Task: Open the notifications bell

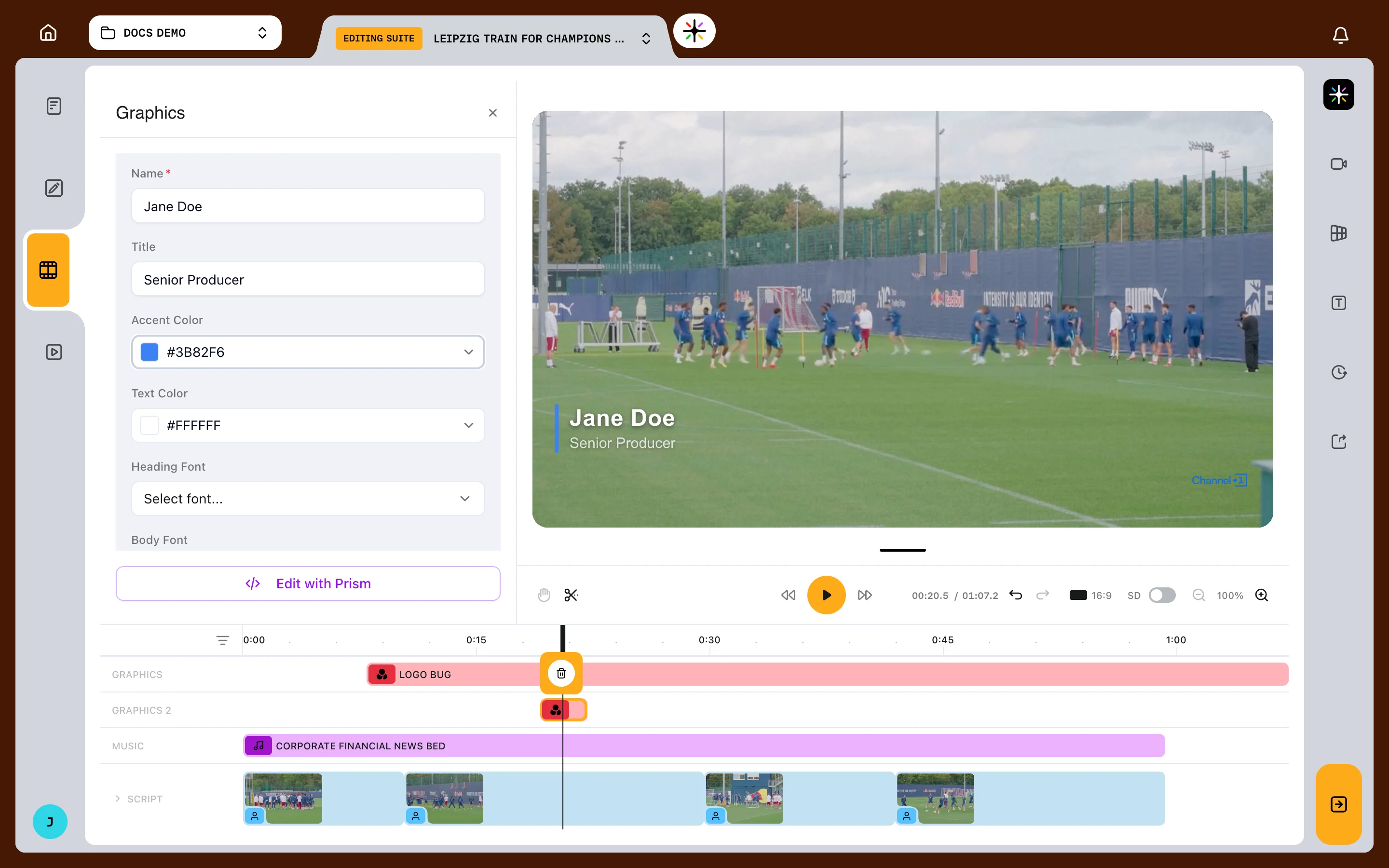Action: [1340, 36]
